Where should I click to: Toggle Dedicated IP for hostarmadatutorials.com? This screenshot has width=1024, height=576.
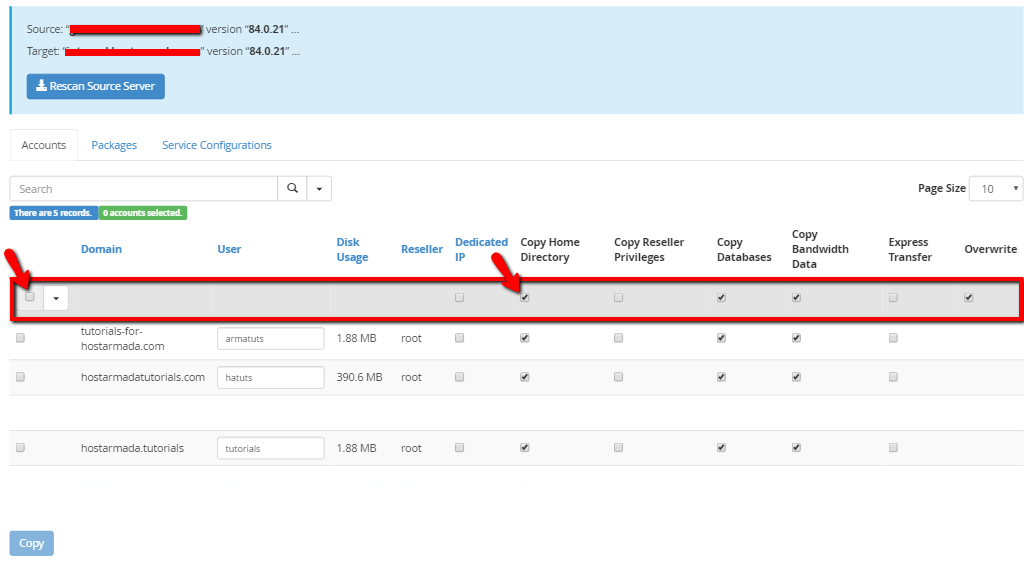460,377
